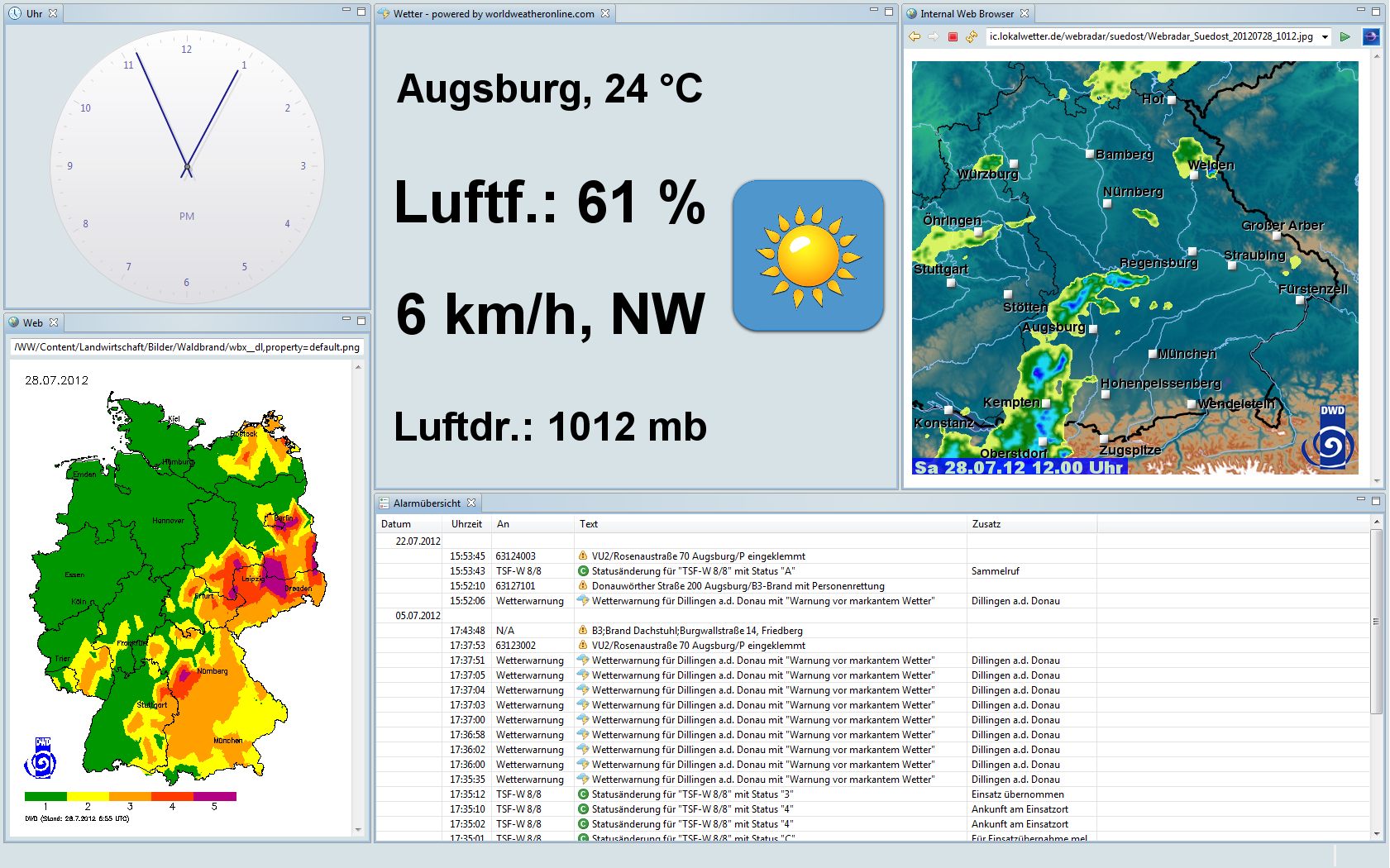Click the Web panel URL field
The image size is (1390, 868).
(187, 347)
